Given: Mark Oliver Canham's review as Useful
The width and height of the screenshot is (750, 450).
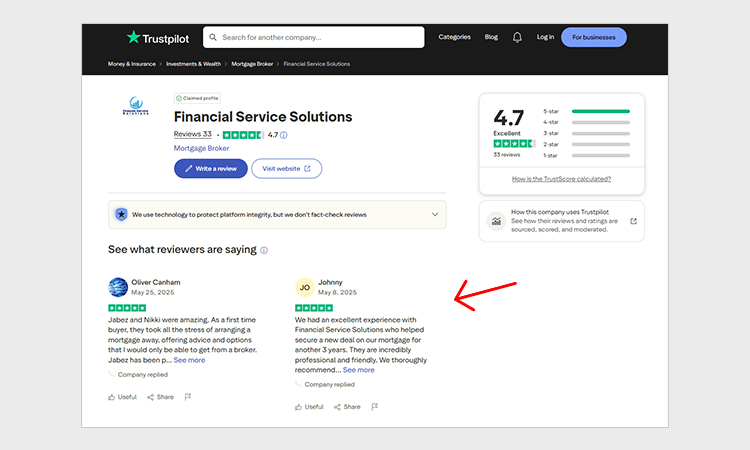Looking at the screenshot, I should (x=122, y=397).
